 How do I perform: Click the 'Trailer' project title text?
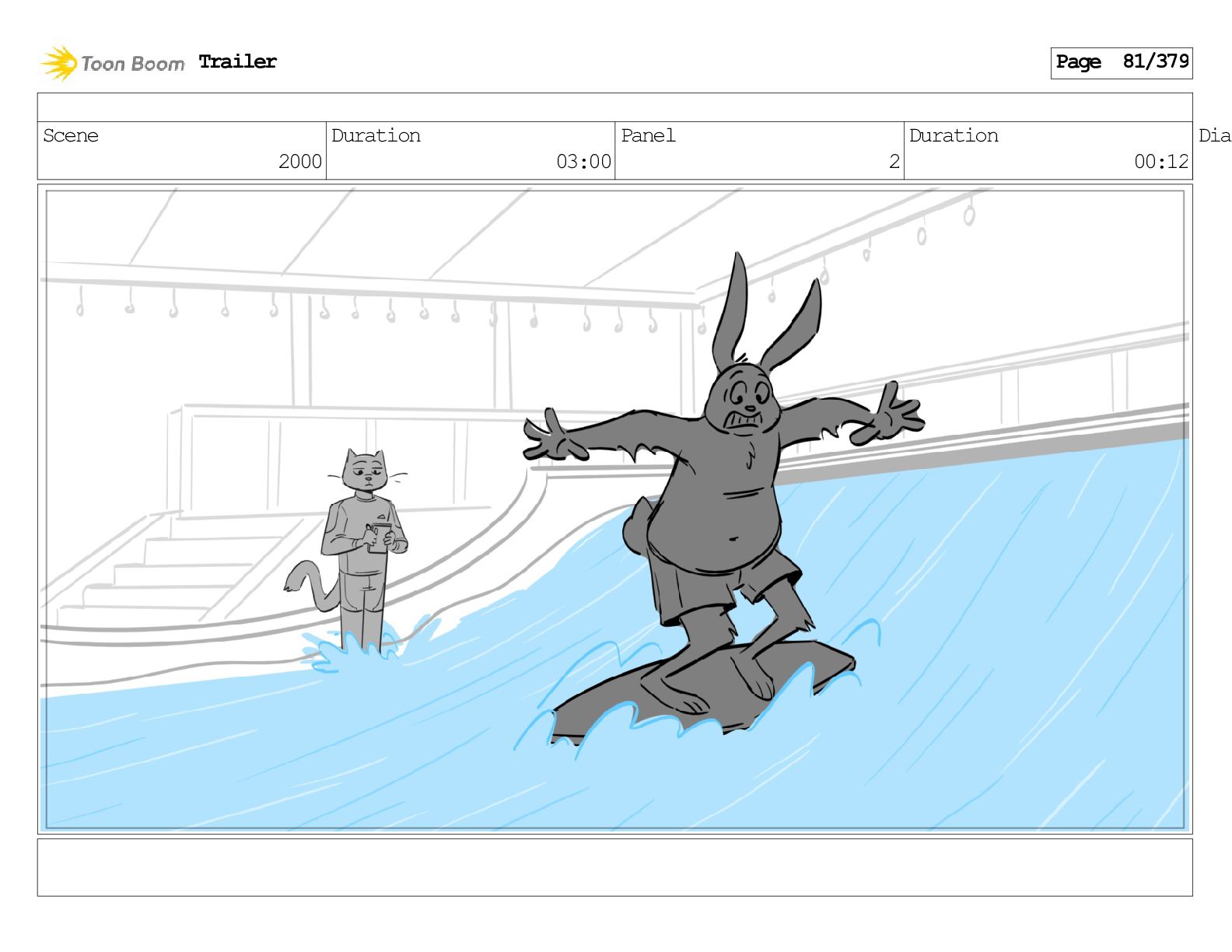point(238,61)
